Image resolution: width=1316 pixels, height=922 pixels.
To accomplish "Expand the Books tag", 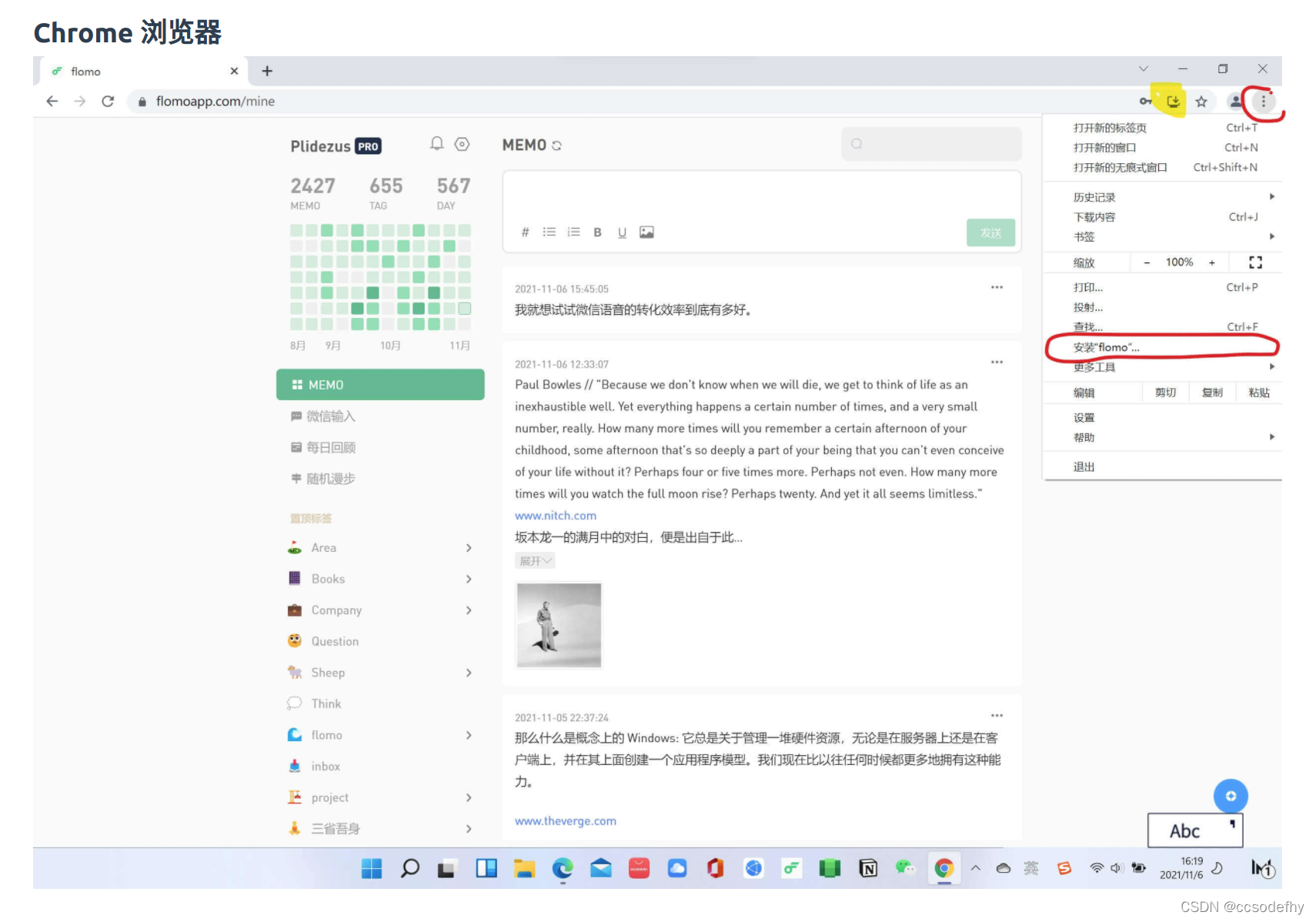I will (x=469, y=579).
